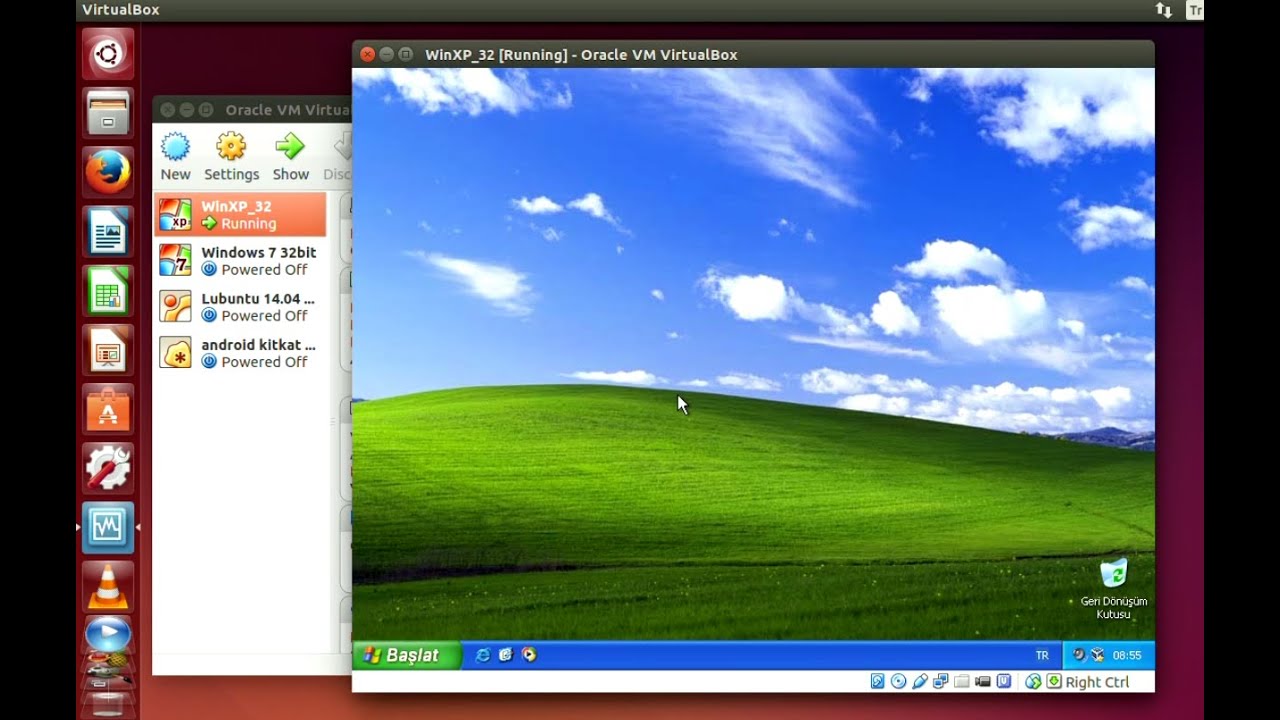Viewport: 1280px width, 720px height.
Task: Open Ubuntu Software Center launcher icon
Action: (108, 408)
